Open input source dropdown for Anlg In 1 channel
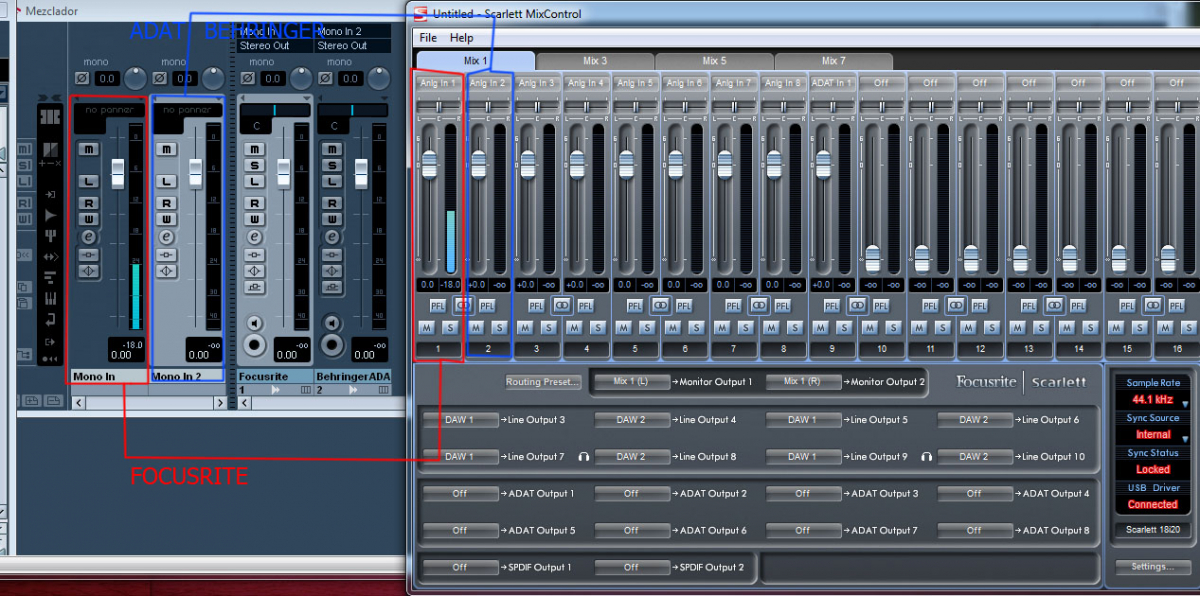 pos(438,83)
